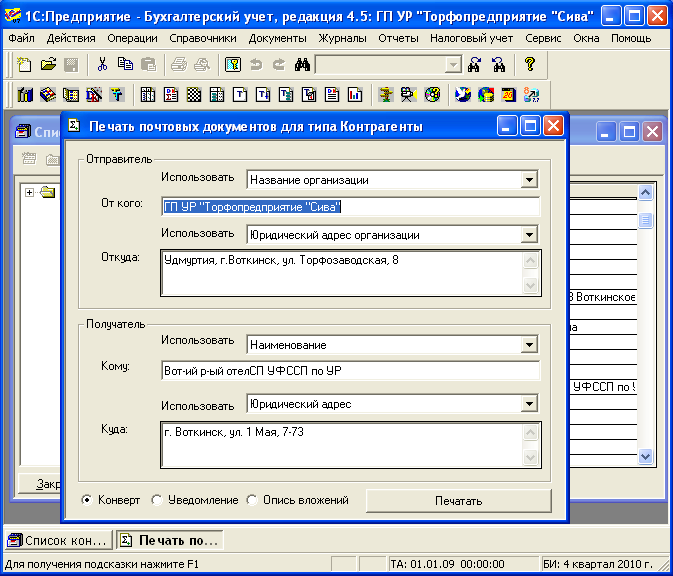Open the Юридический адрес организации dropdown
This screenshot has width=673, height=576.
point(529,235)
